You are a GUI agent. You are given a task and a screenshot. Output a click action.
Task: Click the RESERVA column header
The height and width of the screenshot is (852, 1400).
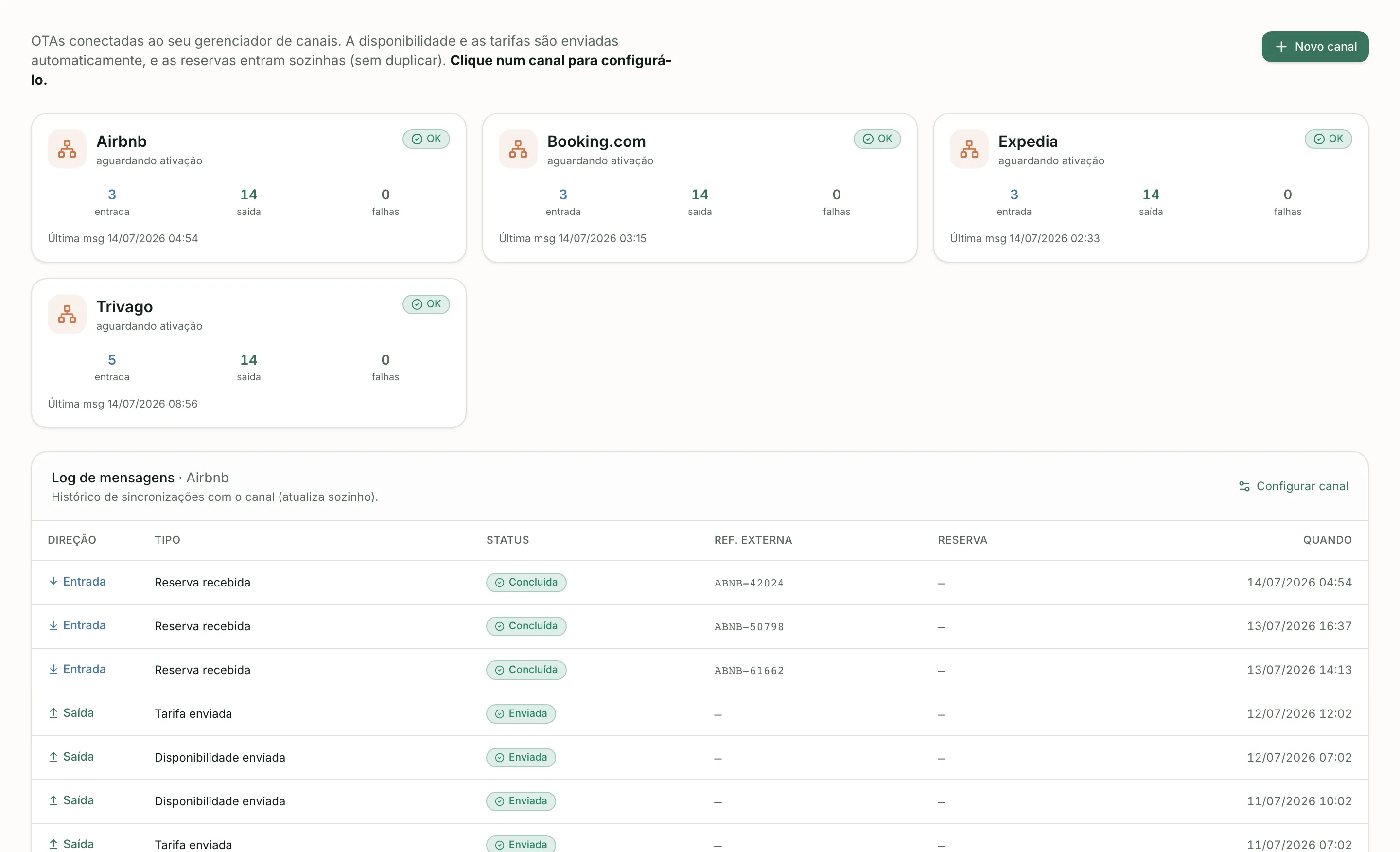[x=962, y=540]
